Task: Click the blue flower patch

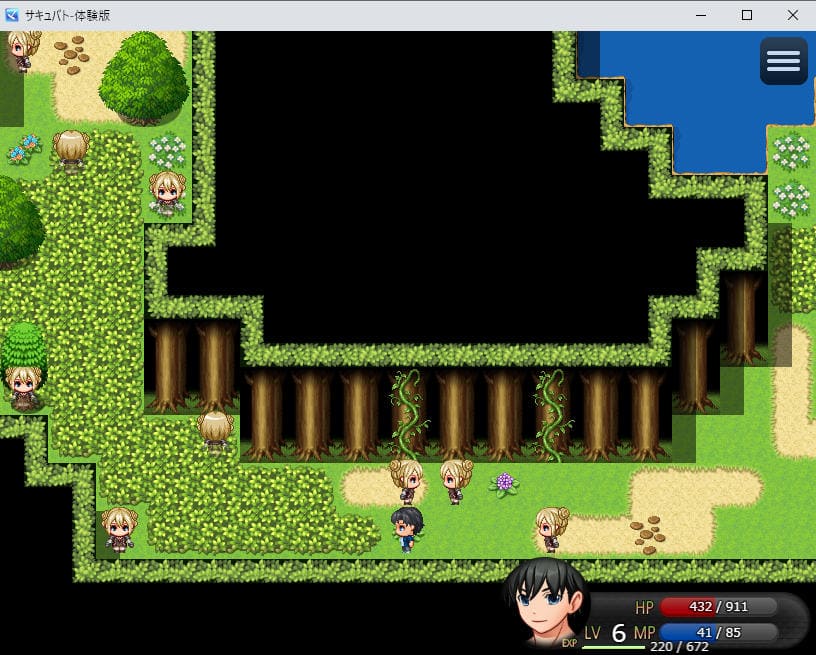Action: 24,149
